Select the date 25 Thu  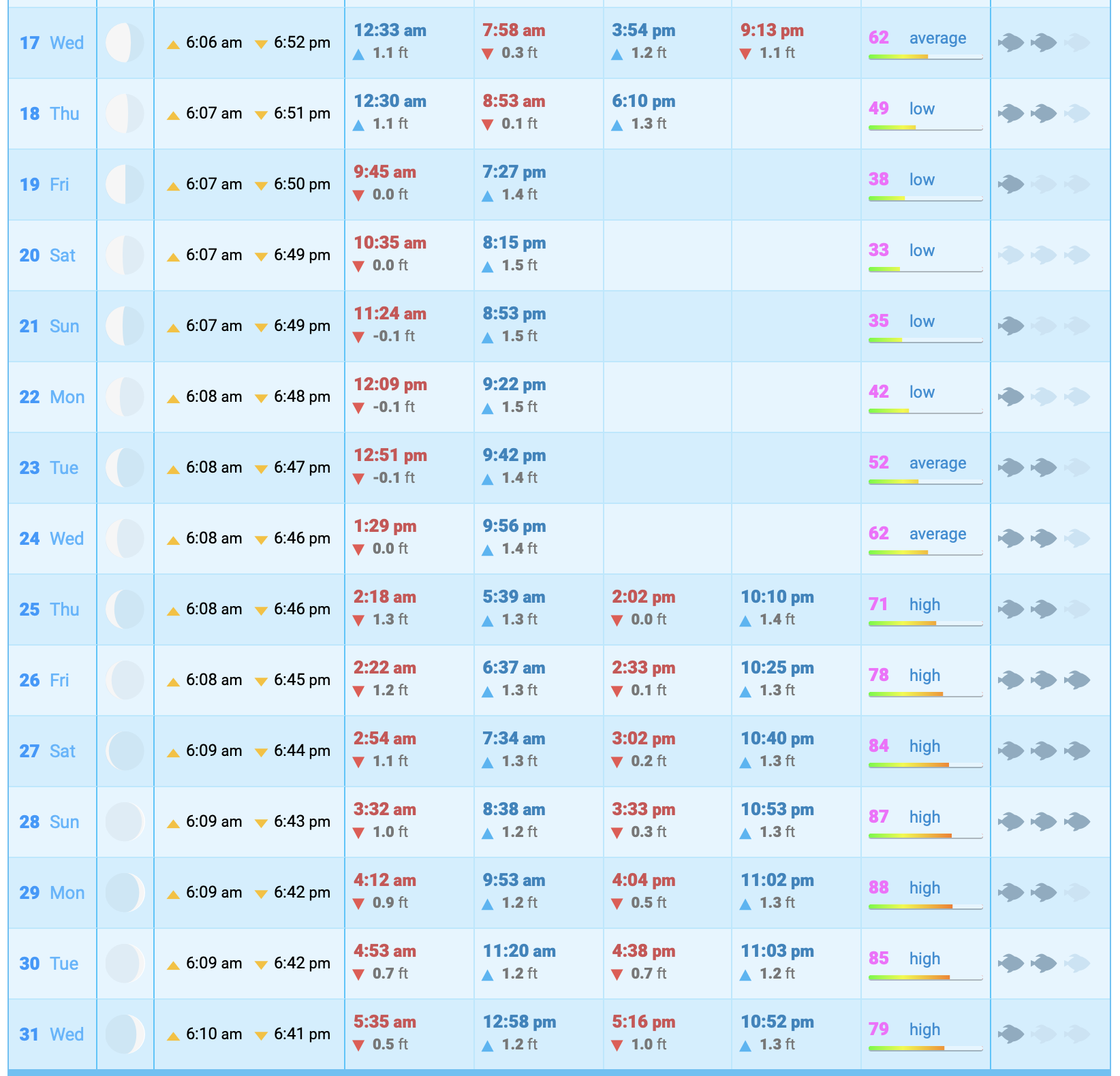pyautogui.click(x=49, y=610)
